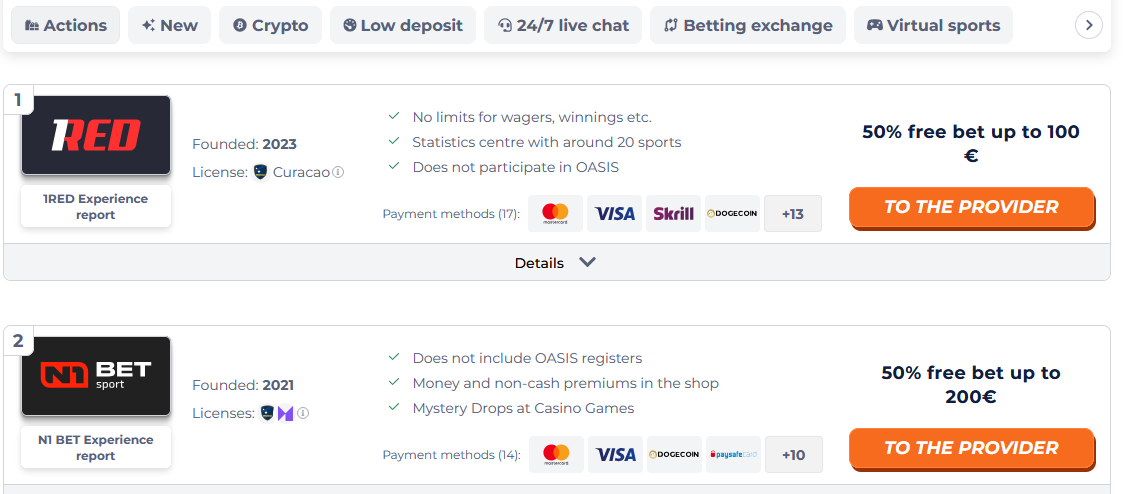This screenshot has height=494, width=1135.
Task: Click the 1RED logo thumbnail
Action: point(96,135)
